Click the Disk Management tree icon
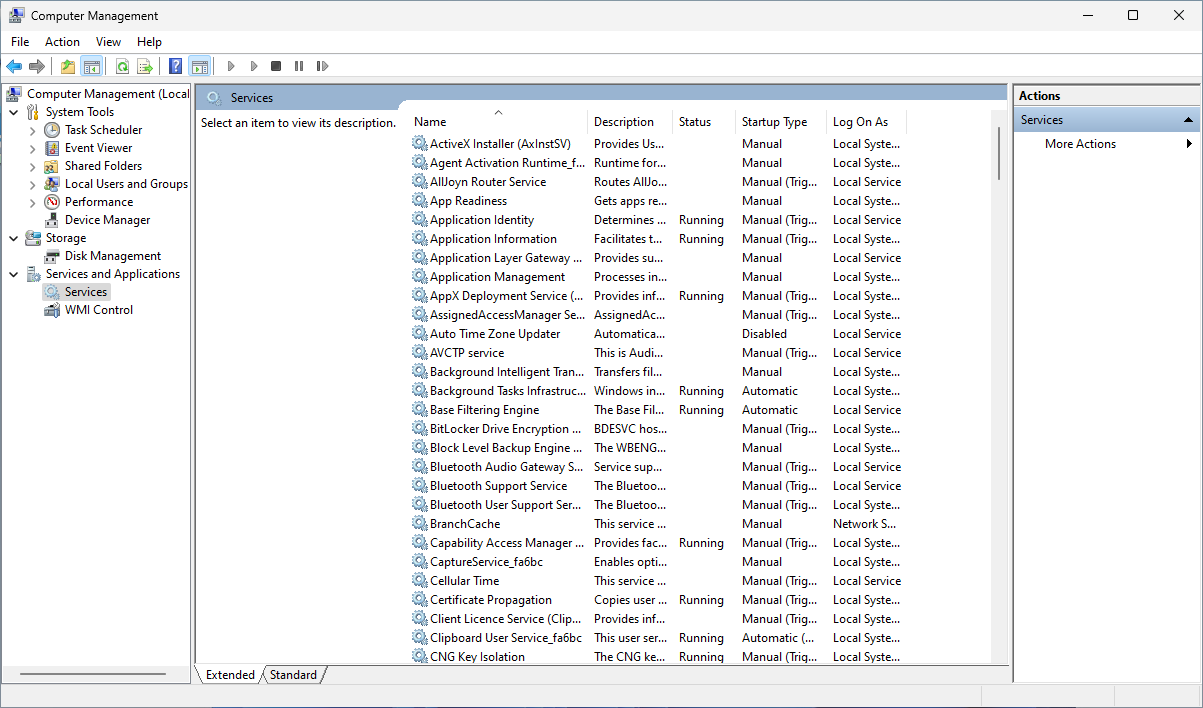 tap(52, 256)
